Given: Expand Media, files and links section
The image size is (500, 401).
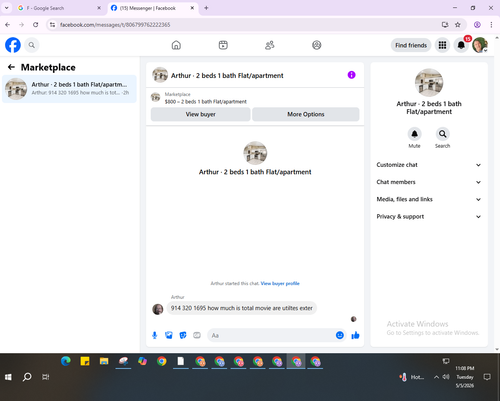Looking at the screenshot, I should 429,199.
